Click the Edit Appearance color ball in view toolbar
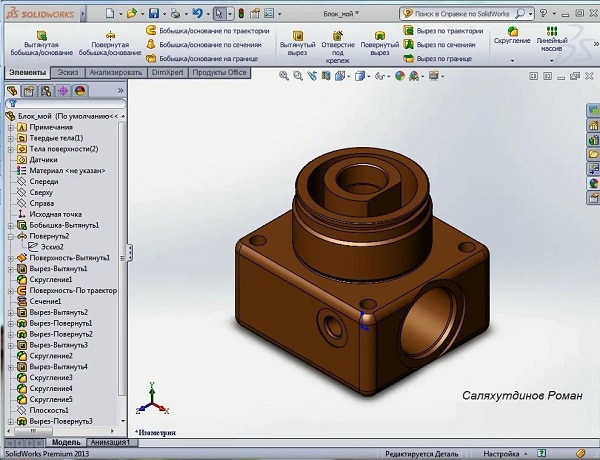 (x=400, y=75)
